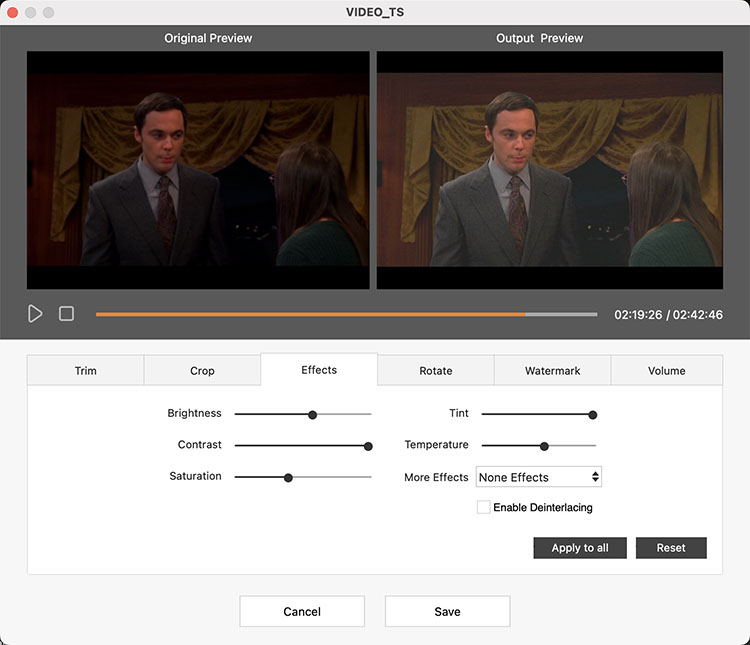The image size is (750, 645).
Task: Click the Temperature slider handle
Action: (x=544, y=446)
